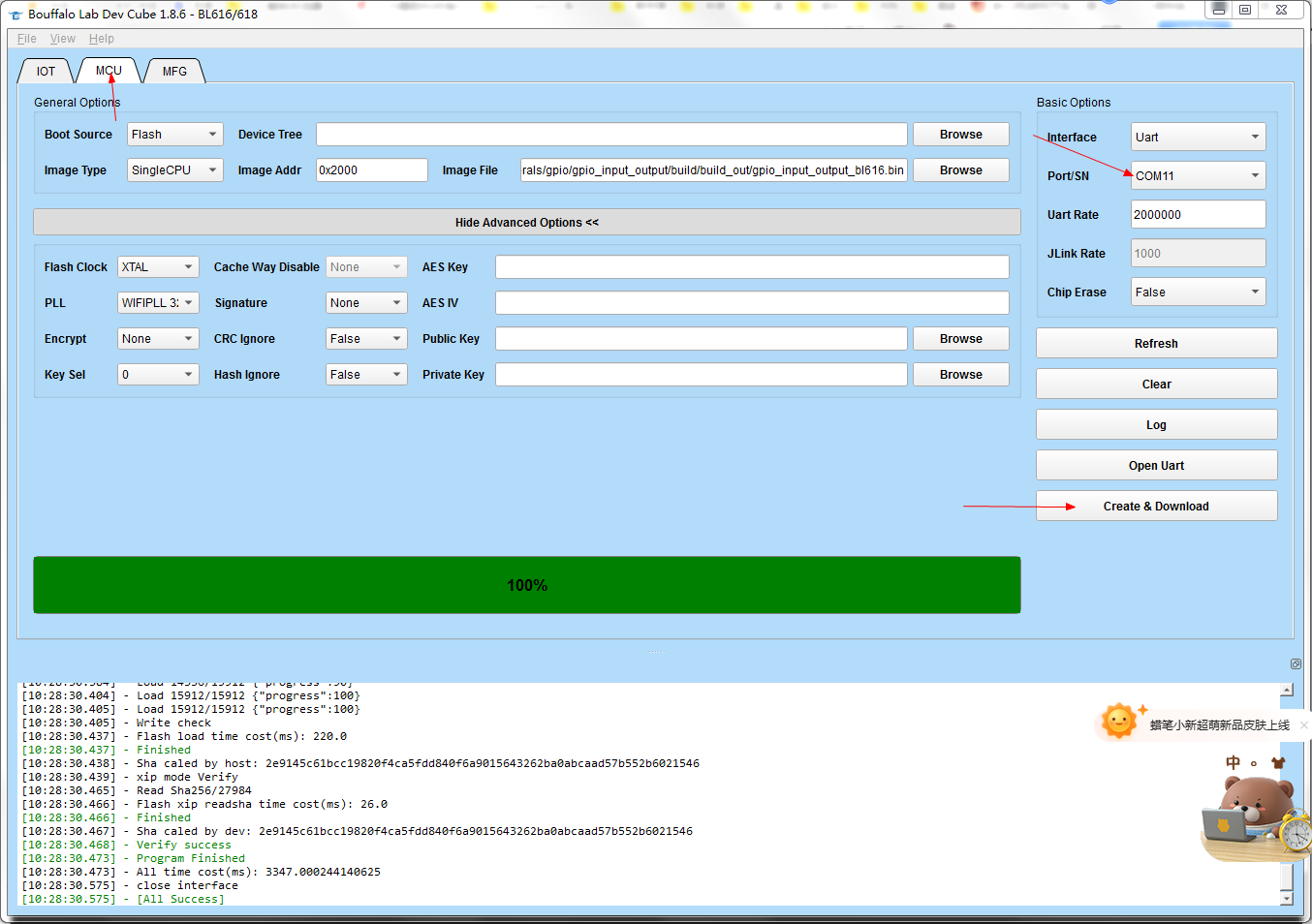Click the Log button
The image size is (1312, 924).
[1157, 425]
